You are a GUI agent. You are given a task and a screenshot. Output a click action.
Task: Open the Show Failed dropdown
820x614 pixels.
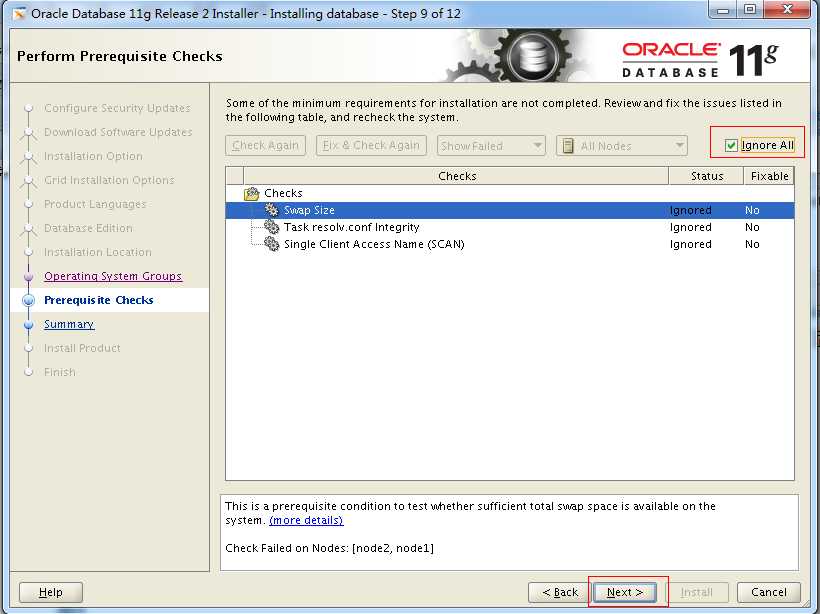click(x=491, y=145)
